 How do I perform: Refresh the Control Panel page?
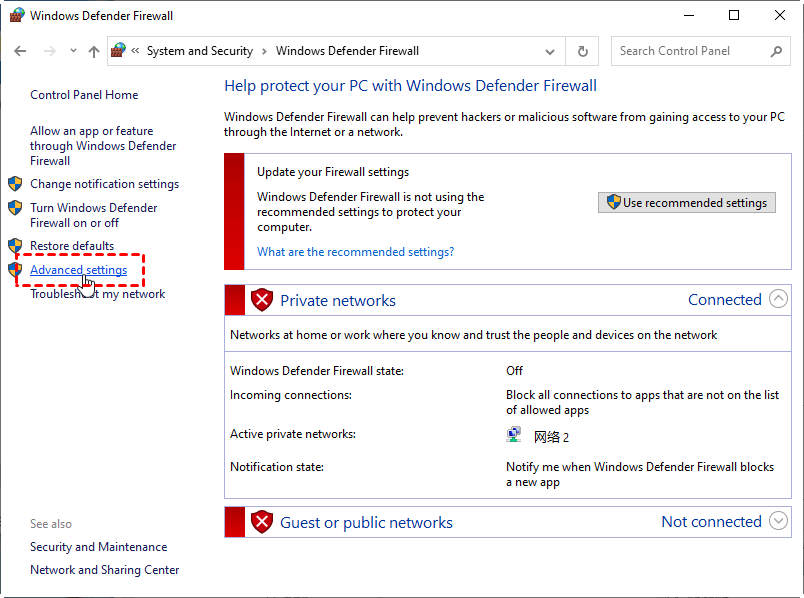[x=583, y=51]
